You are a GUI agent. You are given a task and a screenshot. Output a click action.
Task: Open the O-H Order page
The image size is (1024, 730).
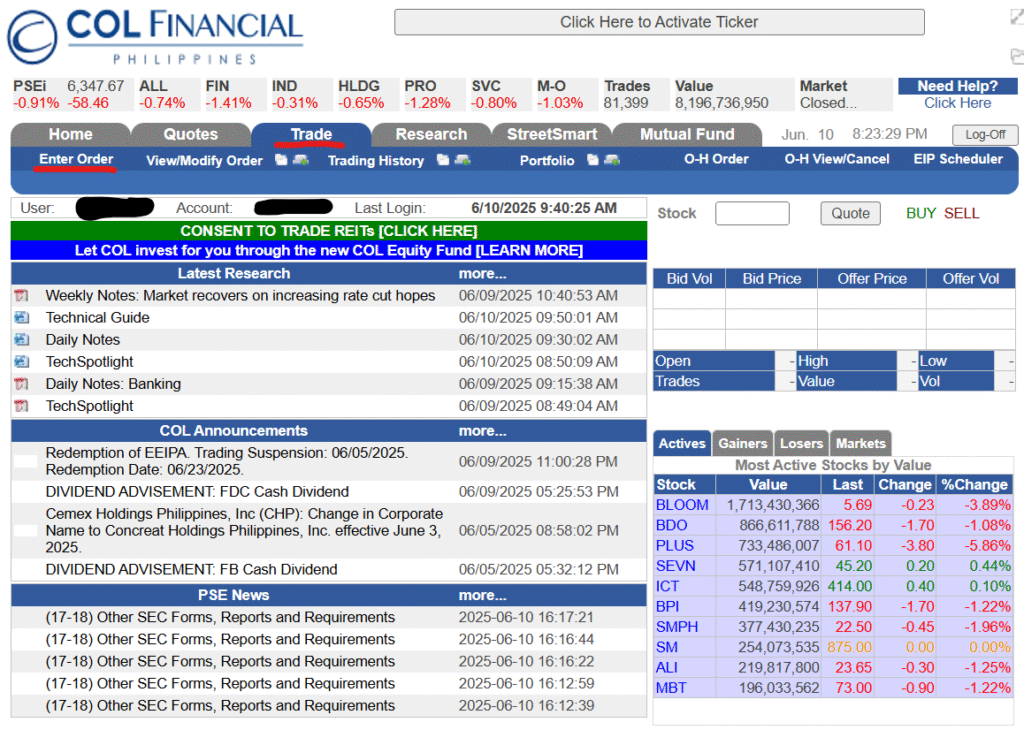point(716,159)
